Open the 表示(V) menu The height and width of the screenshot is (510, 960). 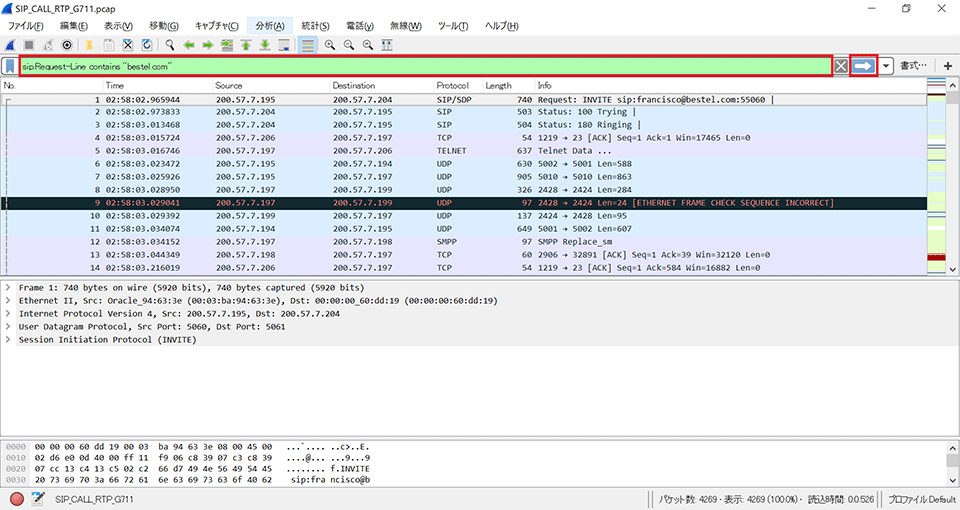point(118,26)
